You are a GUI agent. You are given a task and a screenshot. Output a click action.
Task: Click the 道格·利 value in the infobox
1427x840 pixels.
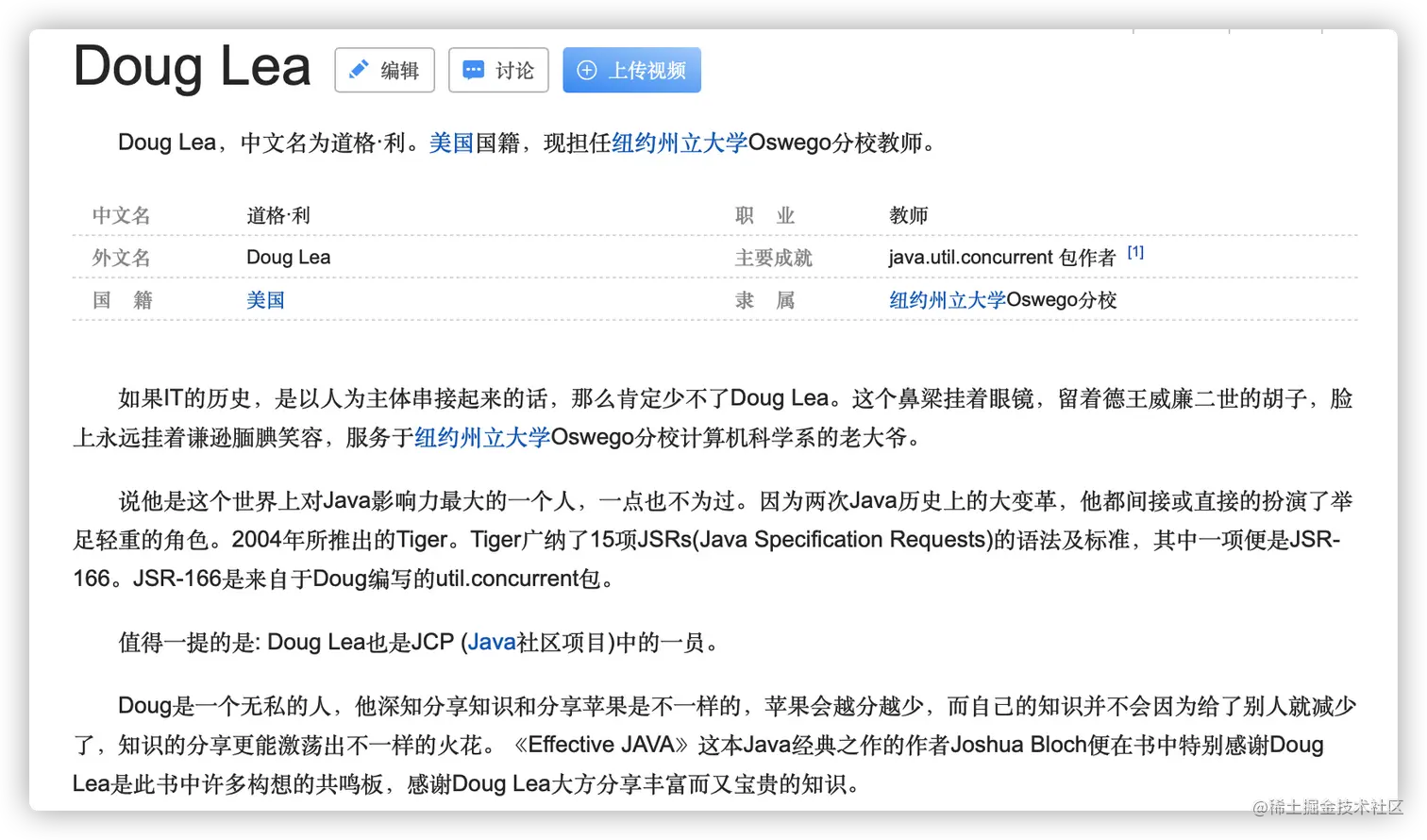coord(278,214)
